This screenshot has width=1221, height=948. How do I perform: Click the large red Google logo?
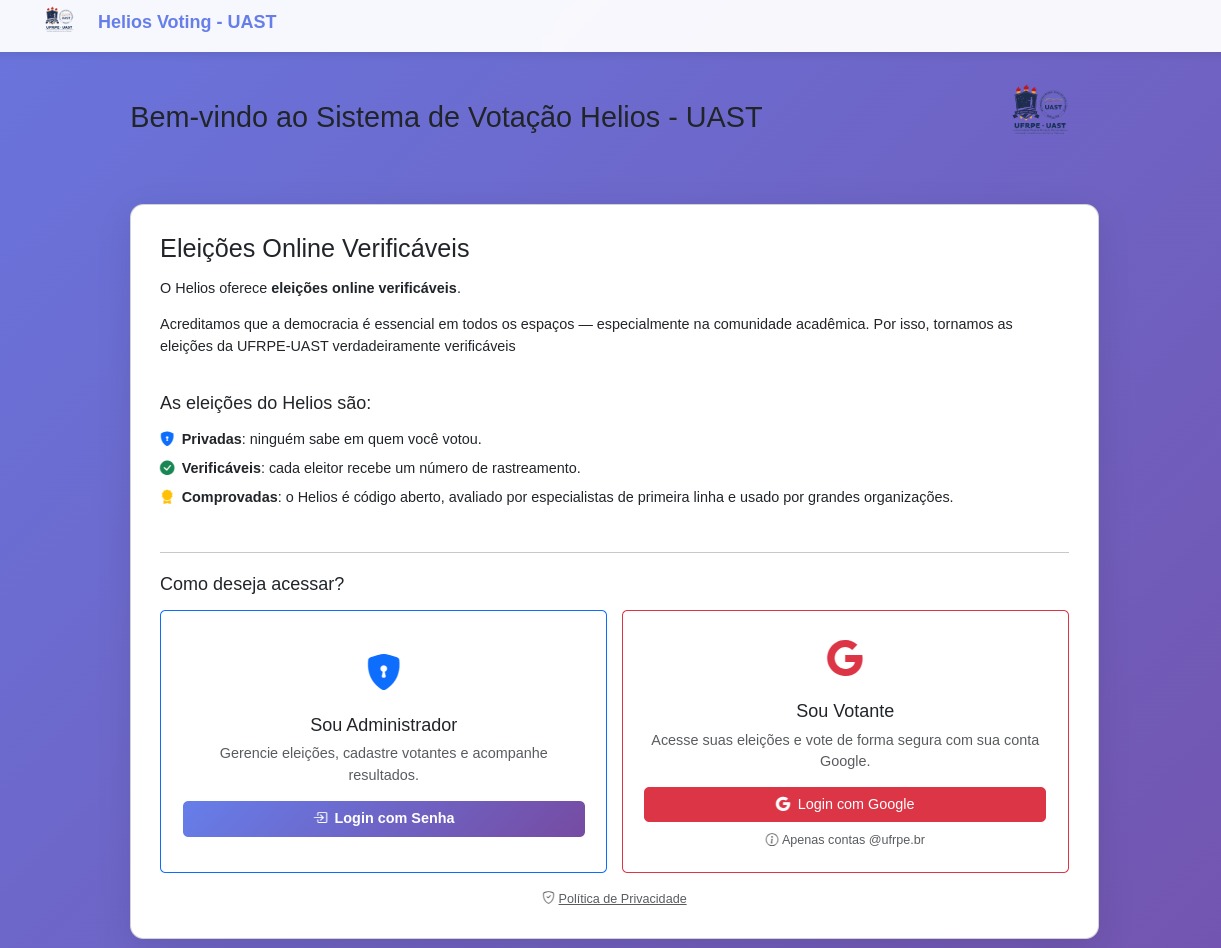tap(845, 658)
